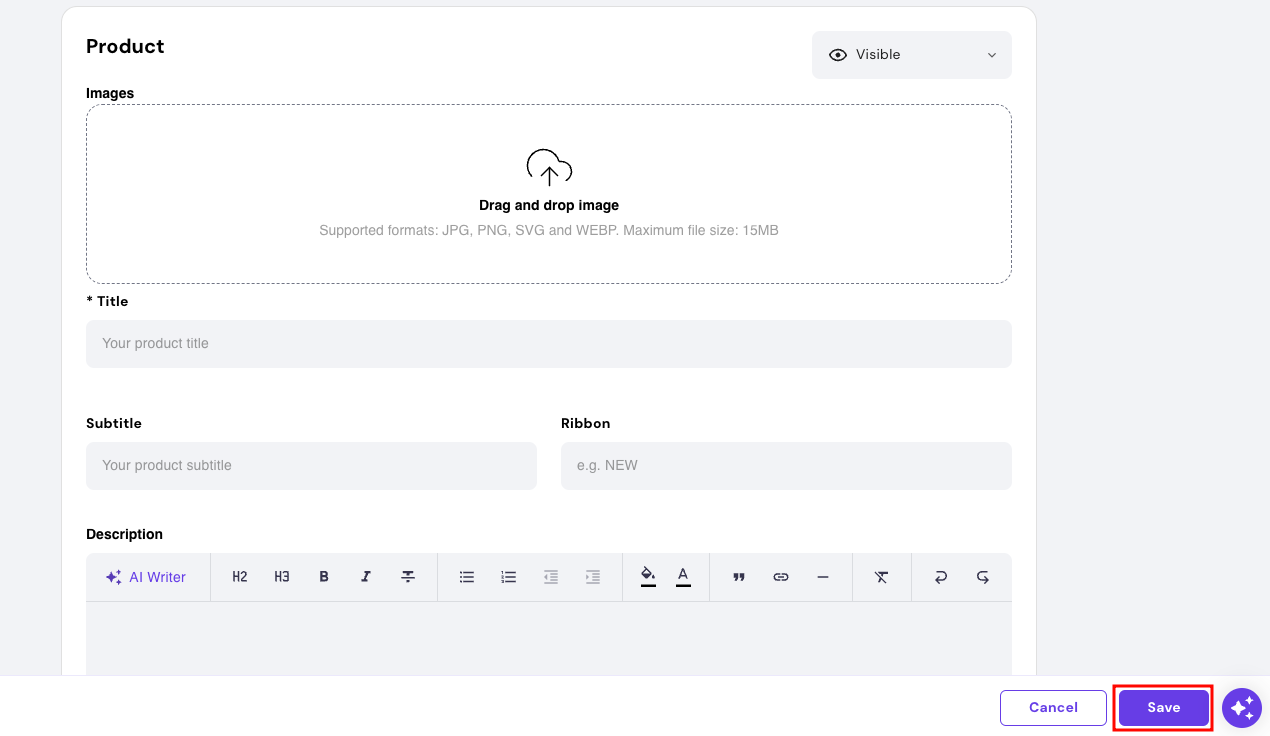
Task: Open the product visibility dropdown
Action: pyautogui.click(x=910, y=55)
